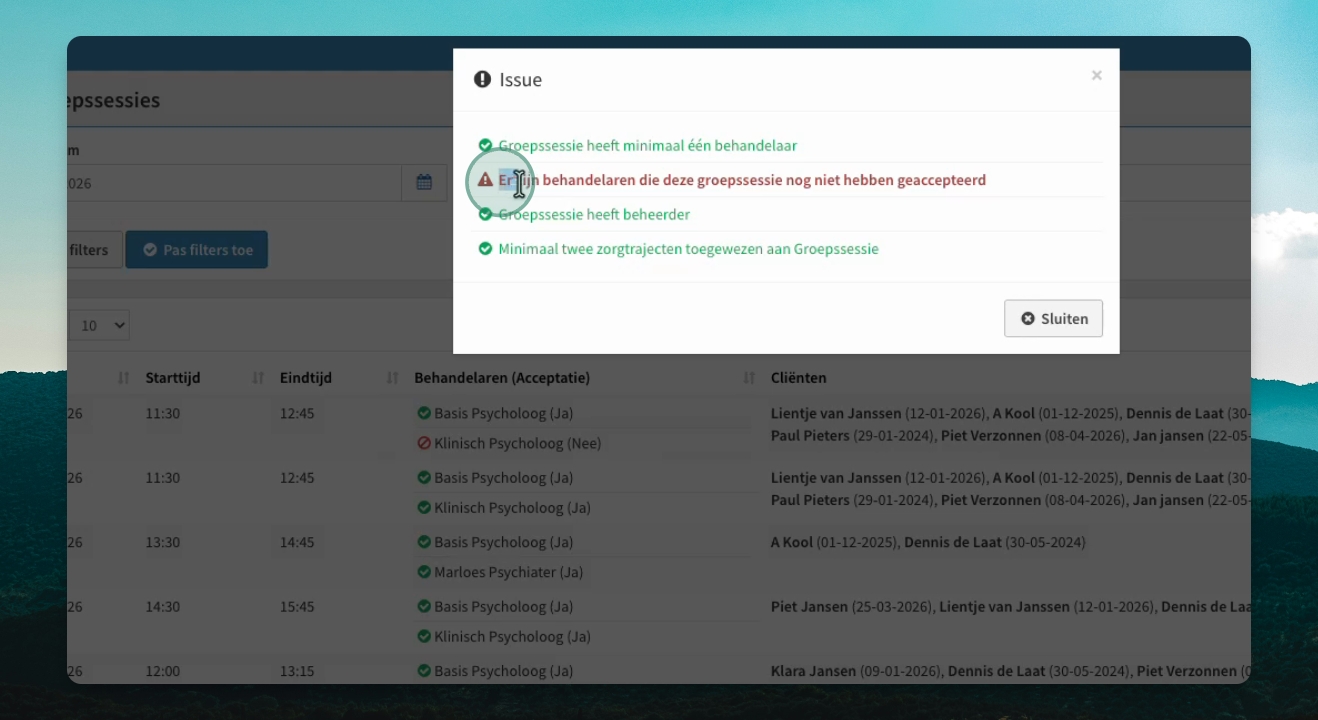The height and width of the screenshot is (720, 1318).
Task: Click the Starttijd column header label
Action: (x=173, y=378)
